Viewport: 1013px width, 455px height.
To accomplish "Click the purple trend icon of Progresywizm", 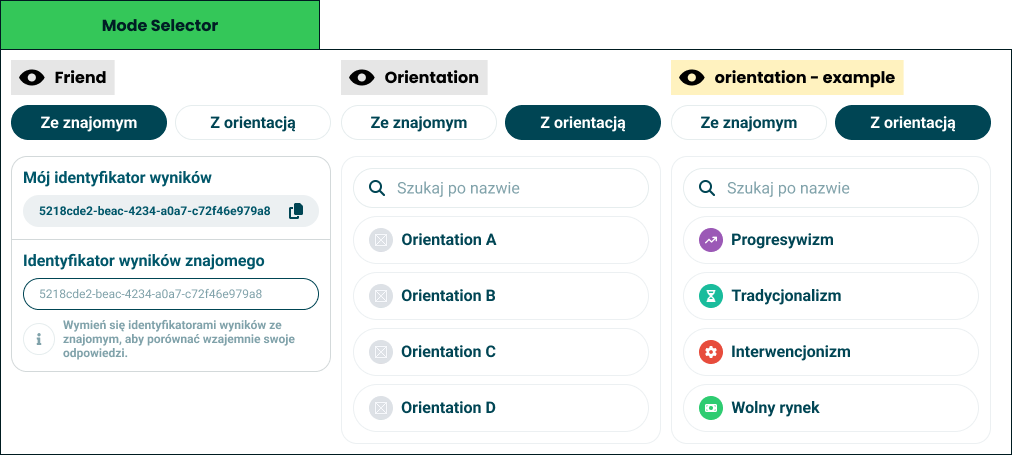I will pos(711,240).
